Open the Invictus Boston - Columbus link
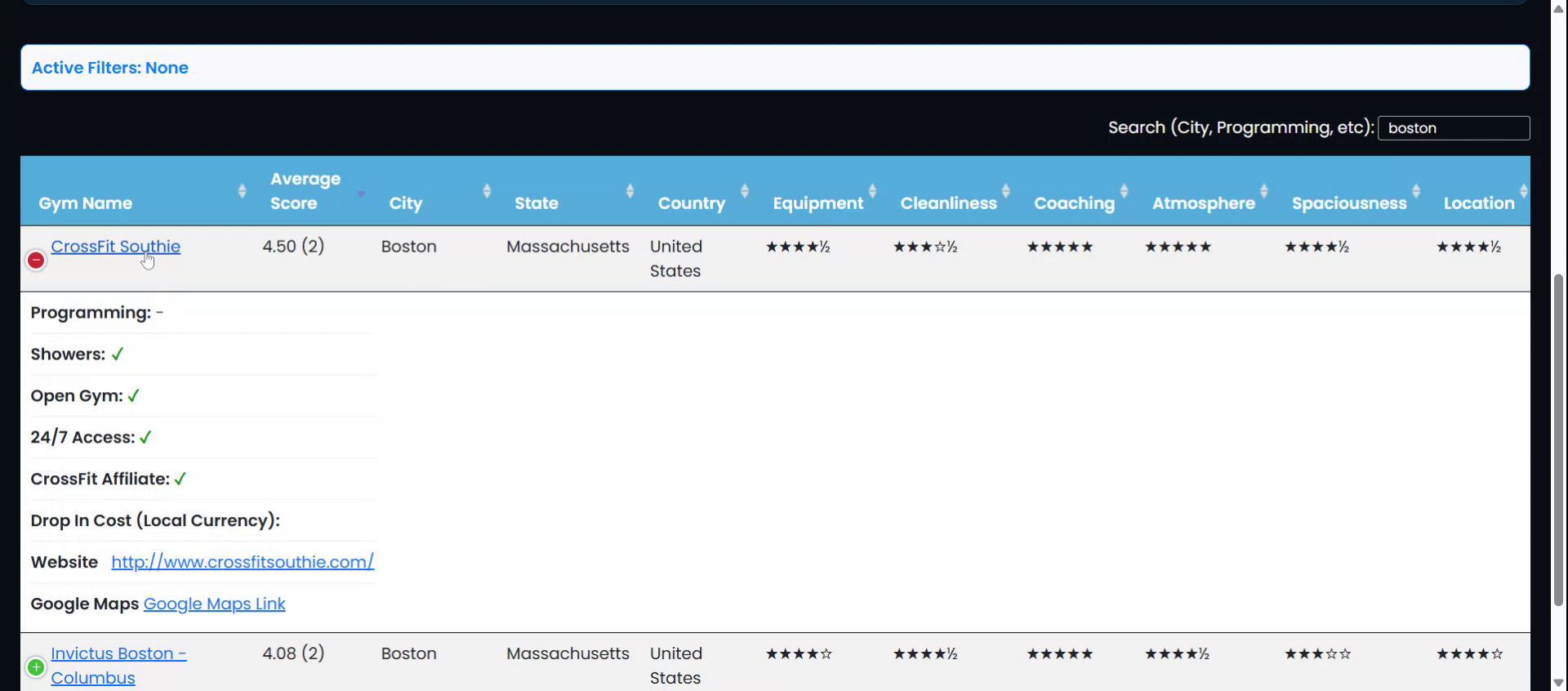The width and height of the screenshot is (1568, 691). [118, 666]
